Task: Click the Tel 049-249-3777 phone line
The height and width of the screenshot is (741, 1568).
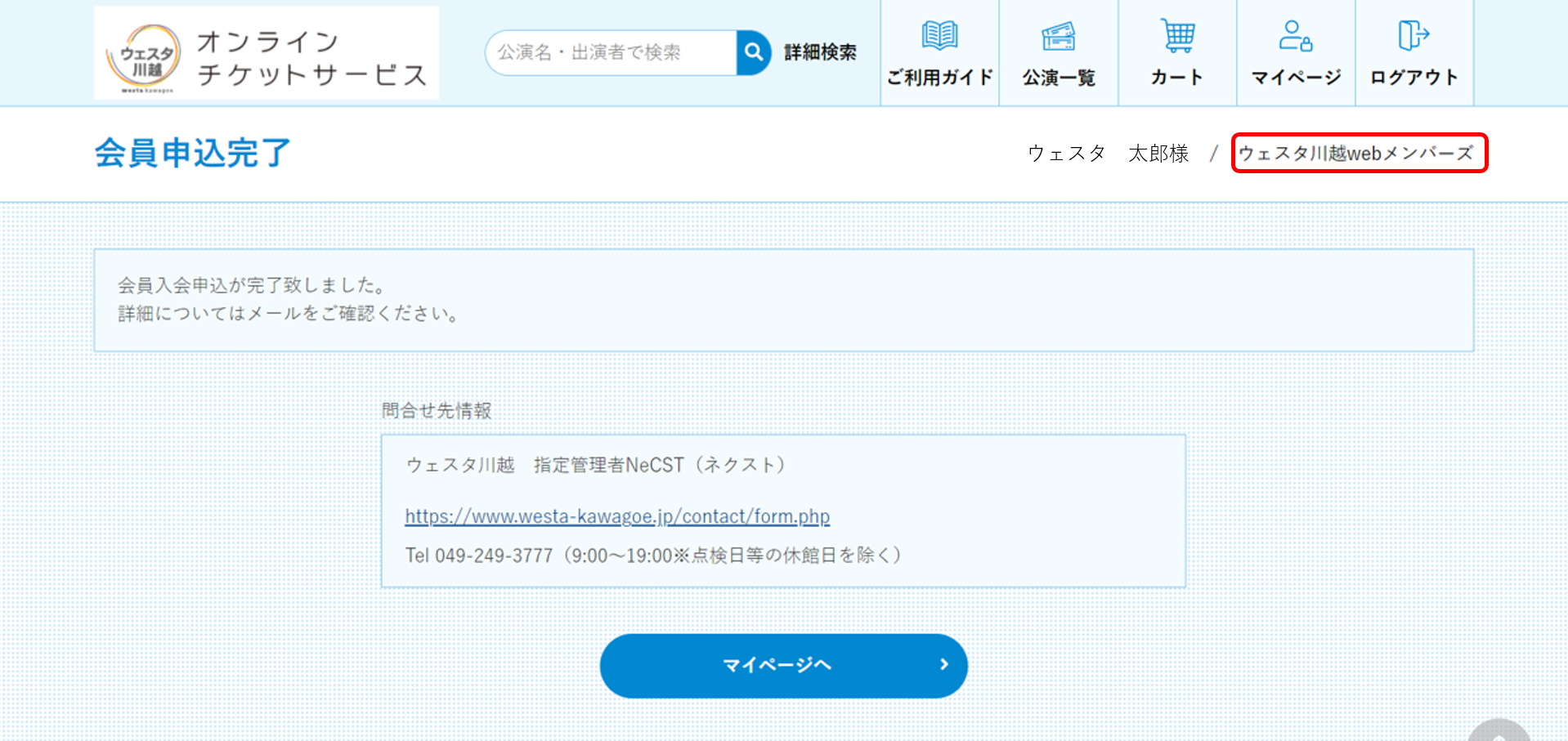Action: tap(652, 556)
